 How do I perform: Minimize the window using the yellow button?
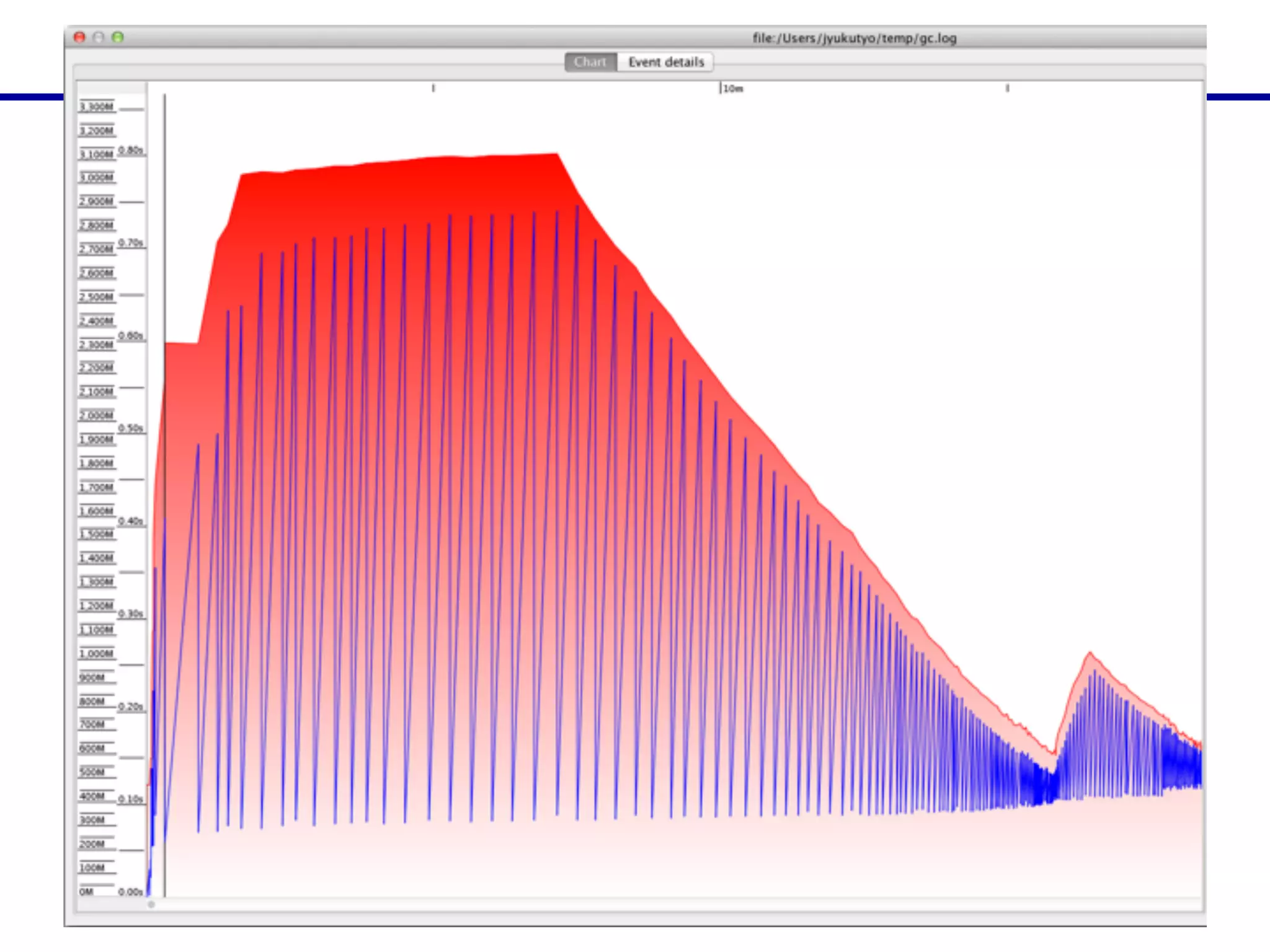pos(99,37)
